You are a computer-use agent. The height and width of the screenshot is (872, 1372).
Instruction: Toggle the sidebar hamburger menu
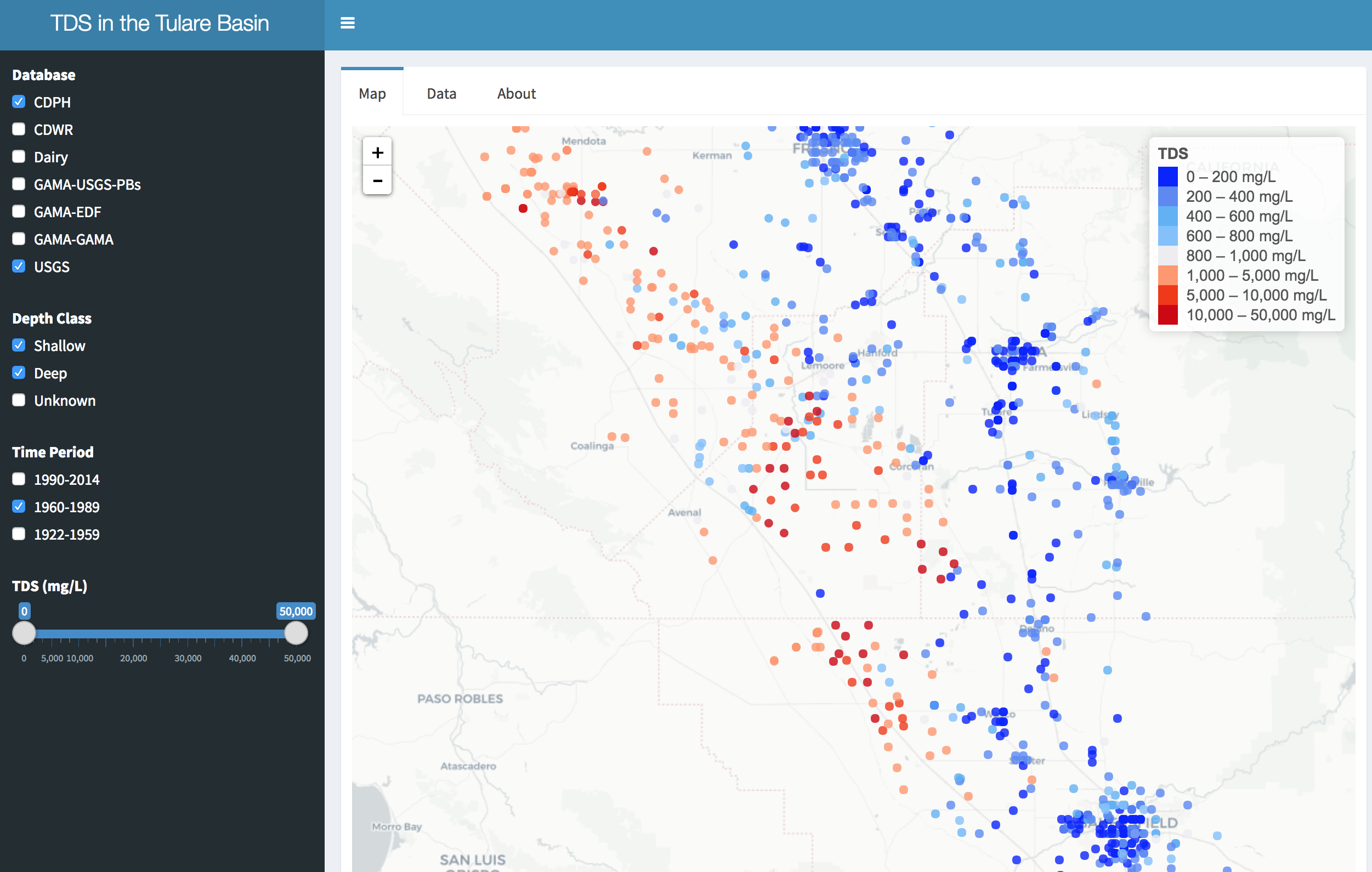click(x=347, y=23)
